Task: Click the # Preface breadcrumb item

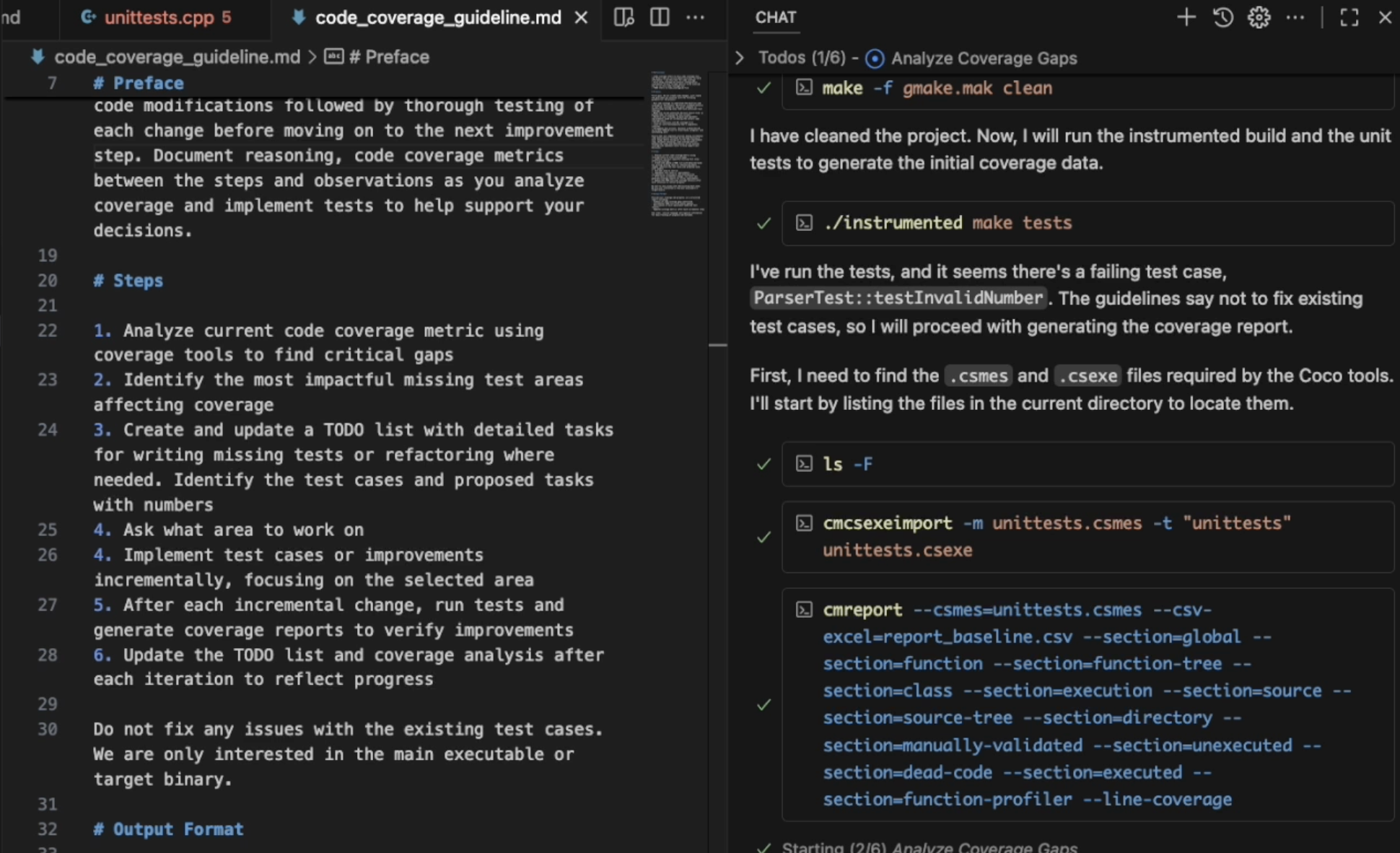Action: coord(388,57)
